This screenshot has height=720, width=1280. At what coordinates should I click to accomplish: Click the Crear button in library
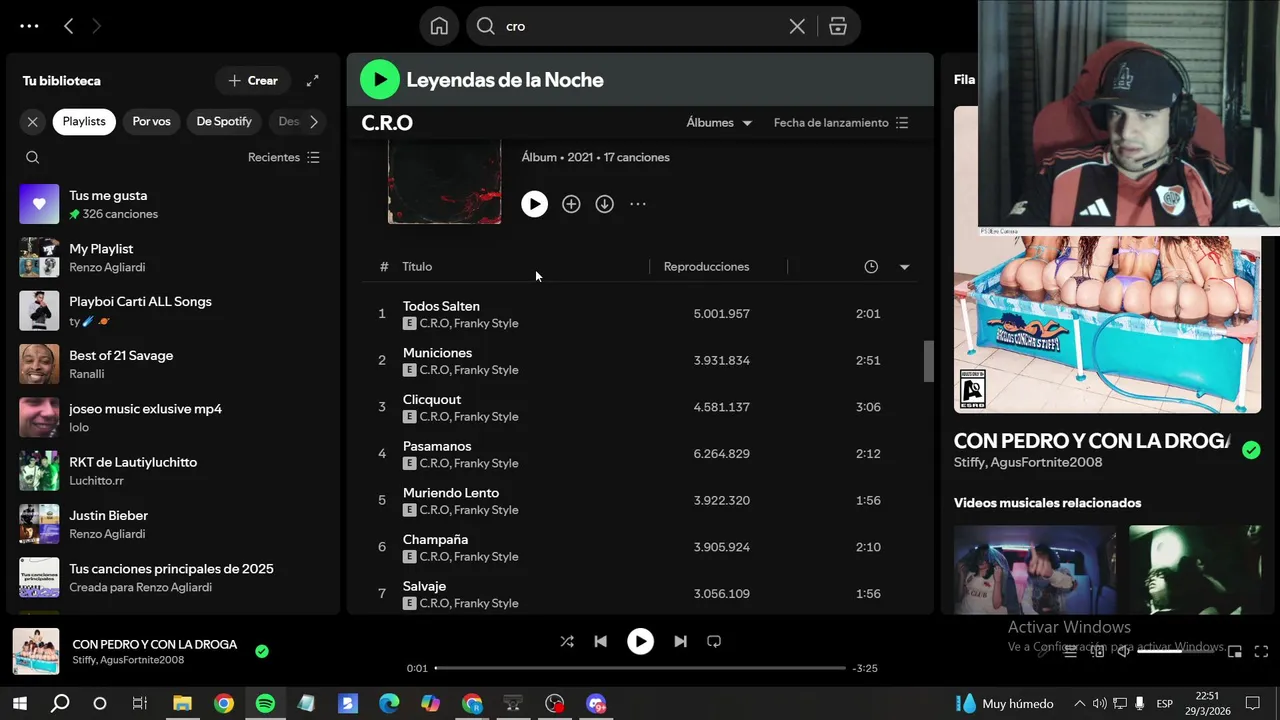pyautogui.click(x=253, y=80)
